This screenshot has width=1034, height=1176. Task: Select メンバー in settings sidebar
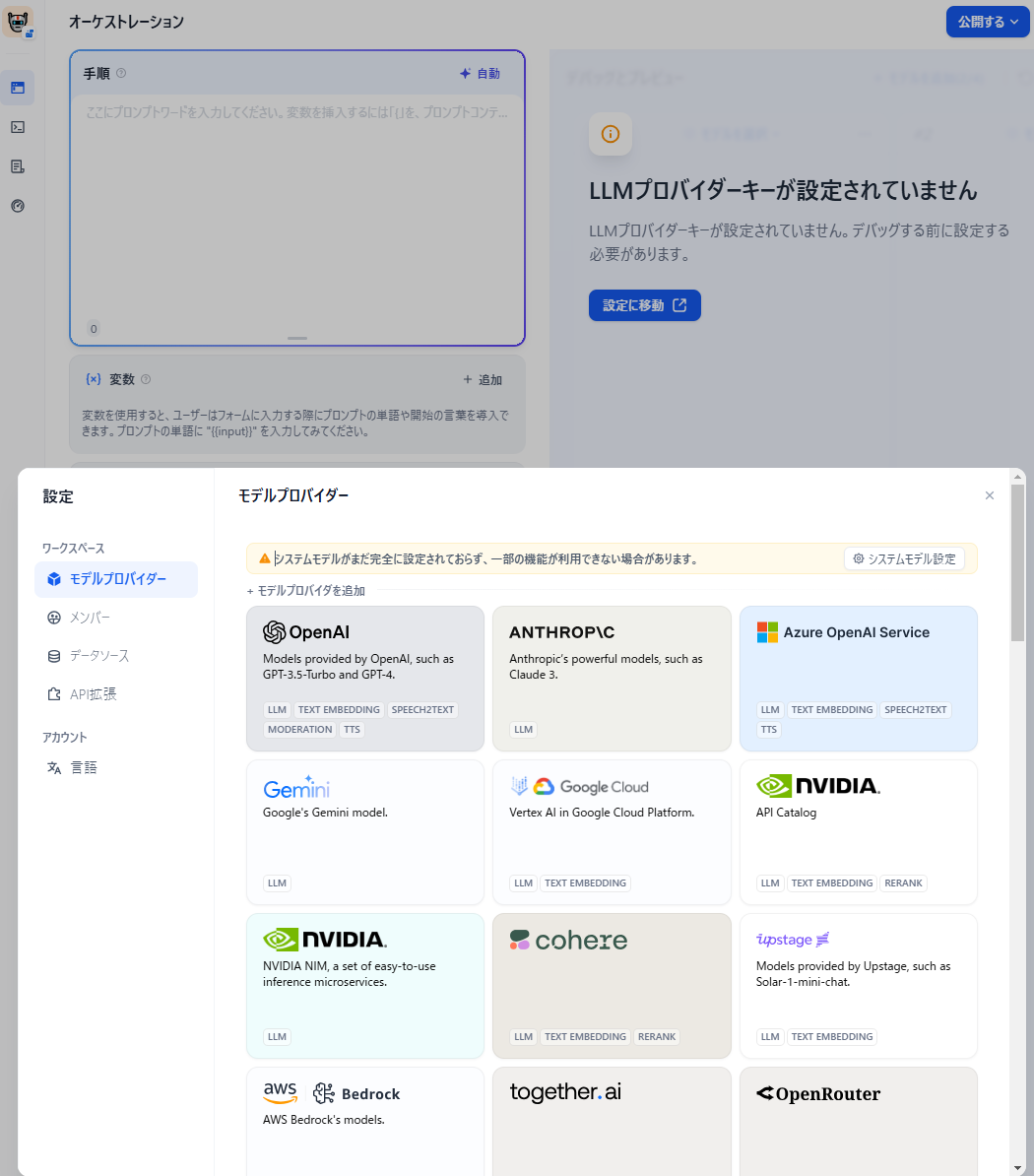116,618
